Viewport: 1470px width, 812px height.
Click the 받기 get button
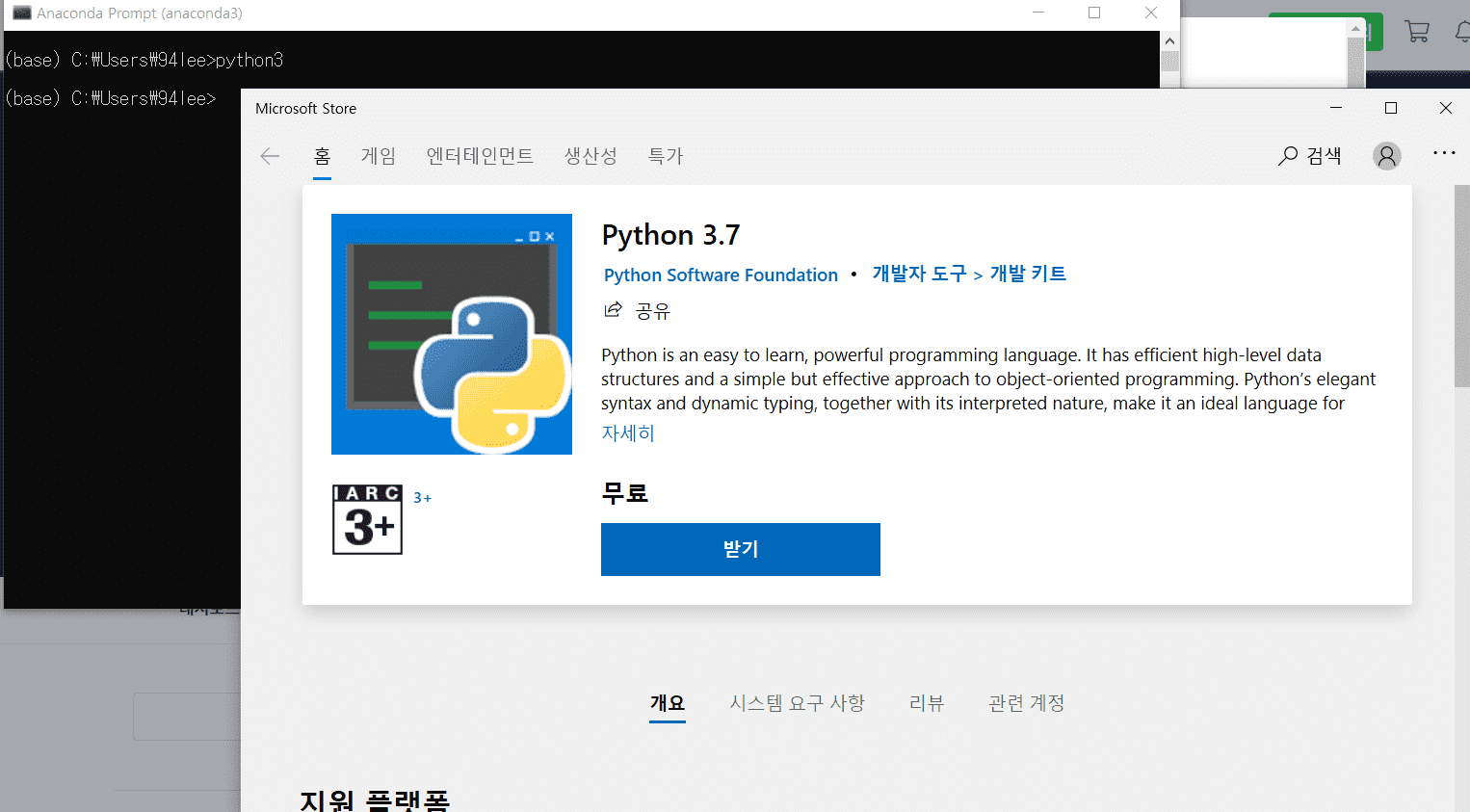tap(741, 549)
